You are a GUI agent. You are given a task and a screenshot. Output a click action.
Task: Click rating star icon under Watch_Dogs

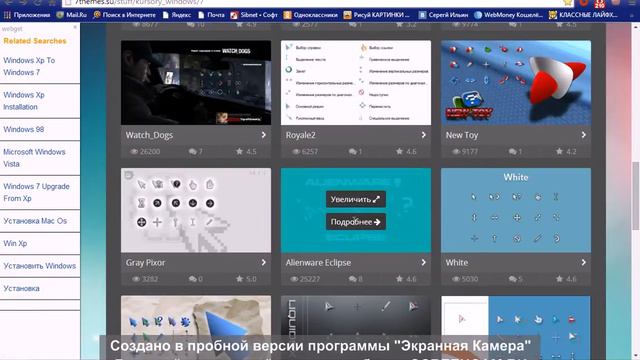click(x=240, y=151)
